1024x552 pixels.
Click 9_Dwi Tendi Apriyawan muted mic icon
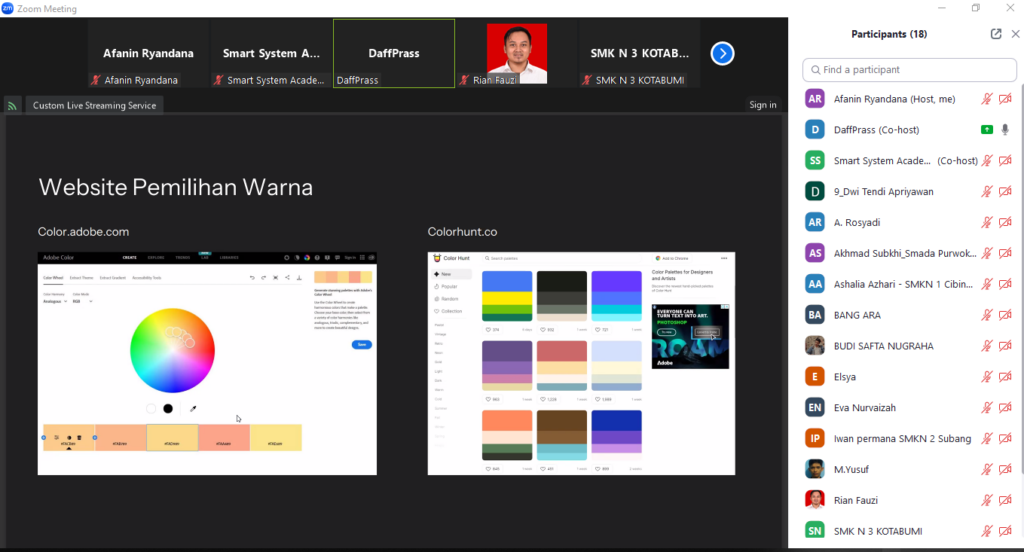(987, 191)
